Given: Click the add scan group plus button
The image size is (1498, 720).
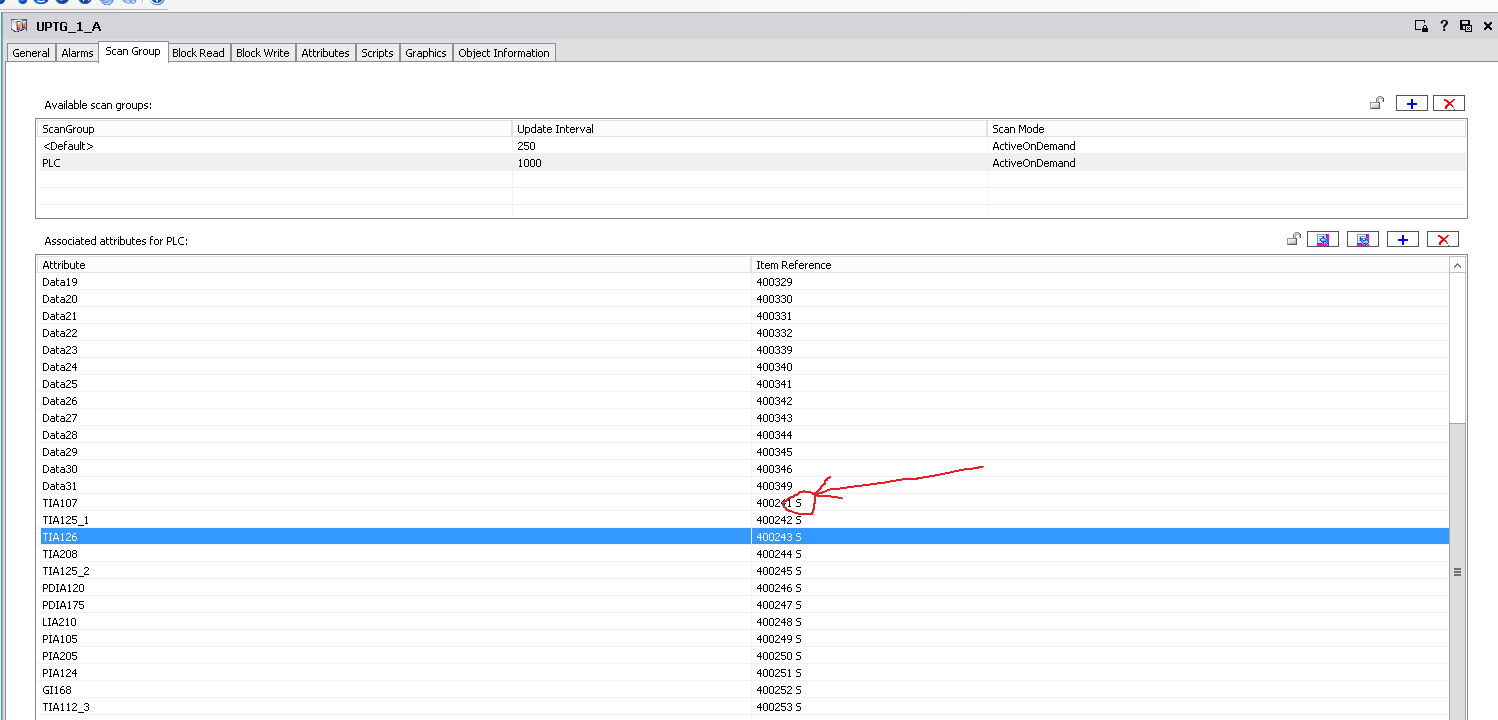Looking at the screenshot, I should (1411, 103).
